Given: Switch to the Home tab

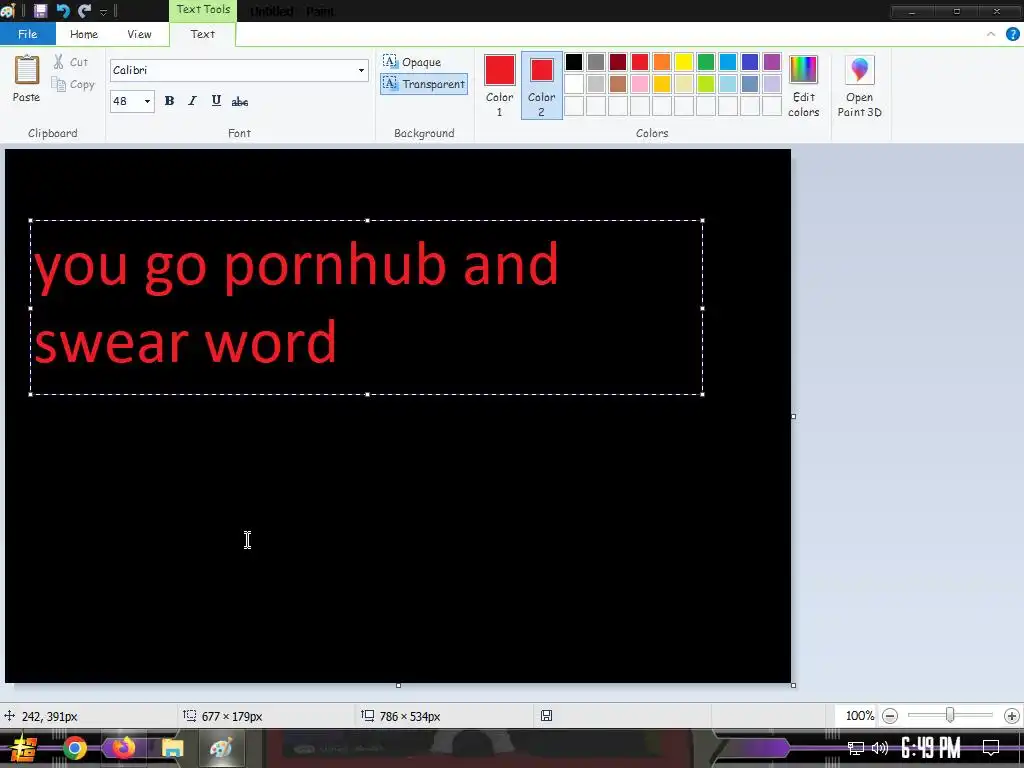Looking at the screenshot, I should (x=84, y=34).
